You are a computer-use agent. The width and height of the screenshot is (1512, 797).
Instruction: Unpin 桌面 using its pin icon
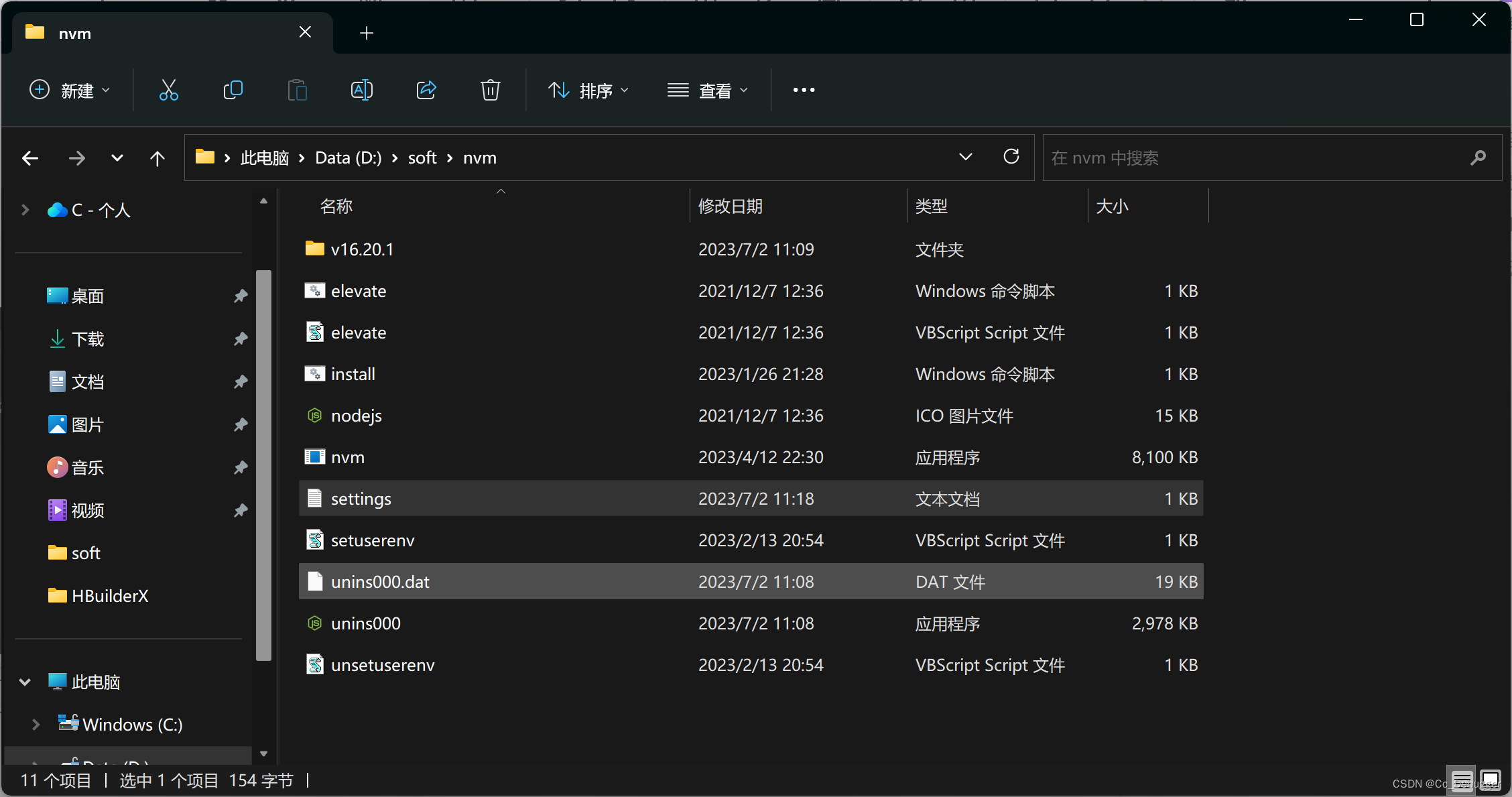coord(241,296)
